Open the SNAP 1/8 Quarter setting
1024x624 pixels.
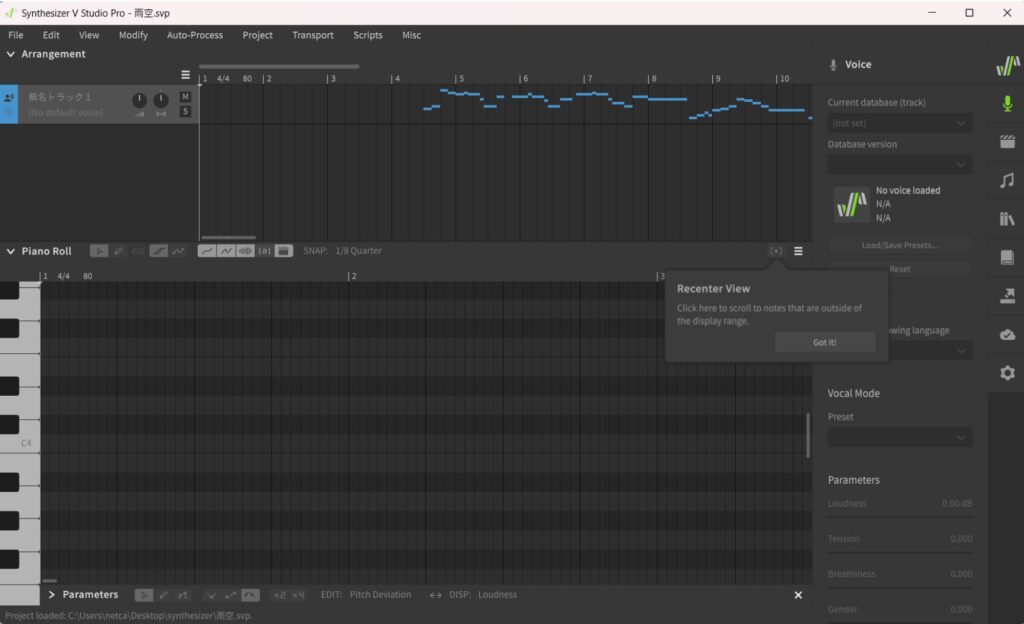[343, 251]
